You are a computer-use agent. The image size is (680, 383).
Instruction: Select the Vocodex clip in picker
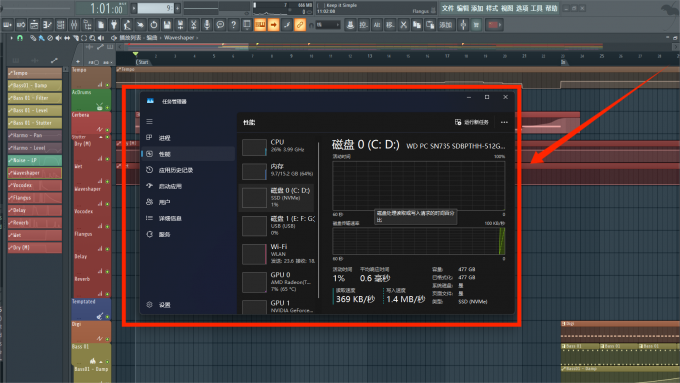[x=35, y=185]
